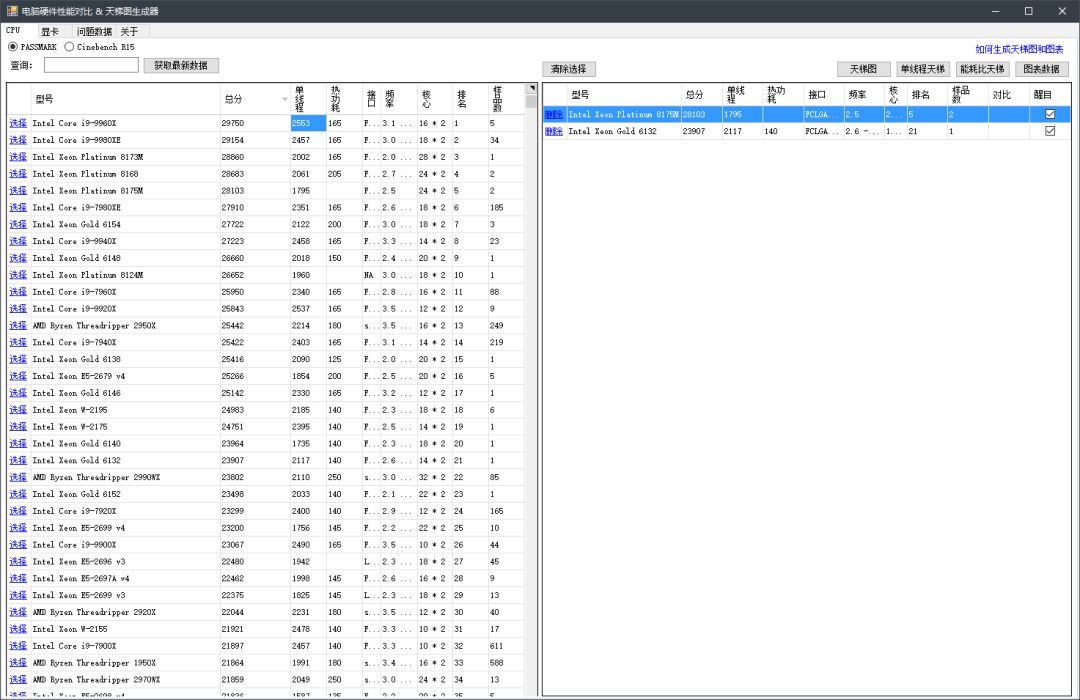
Task: Click the 单线程天梯 button
Action: click(922, 69)
